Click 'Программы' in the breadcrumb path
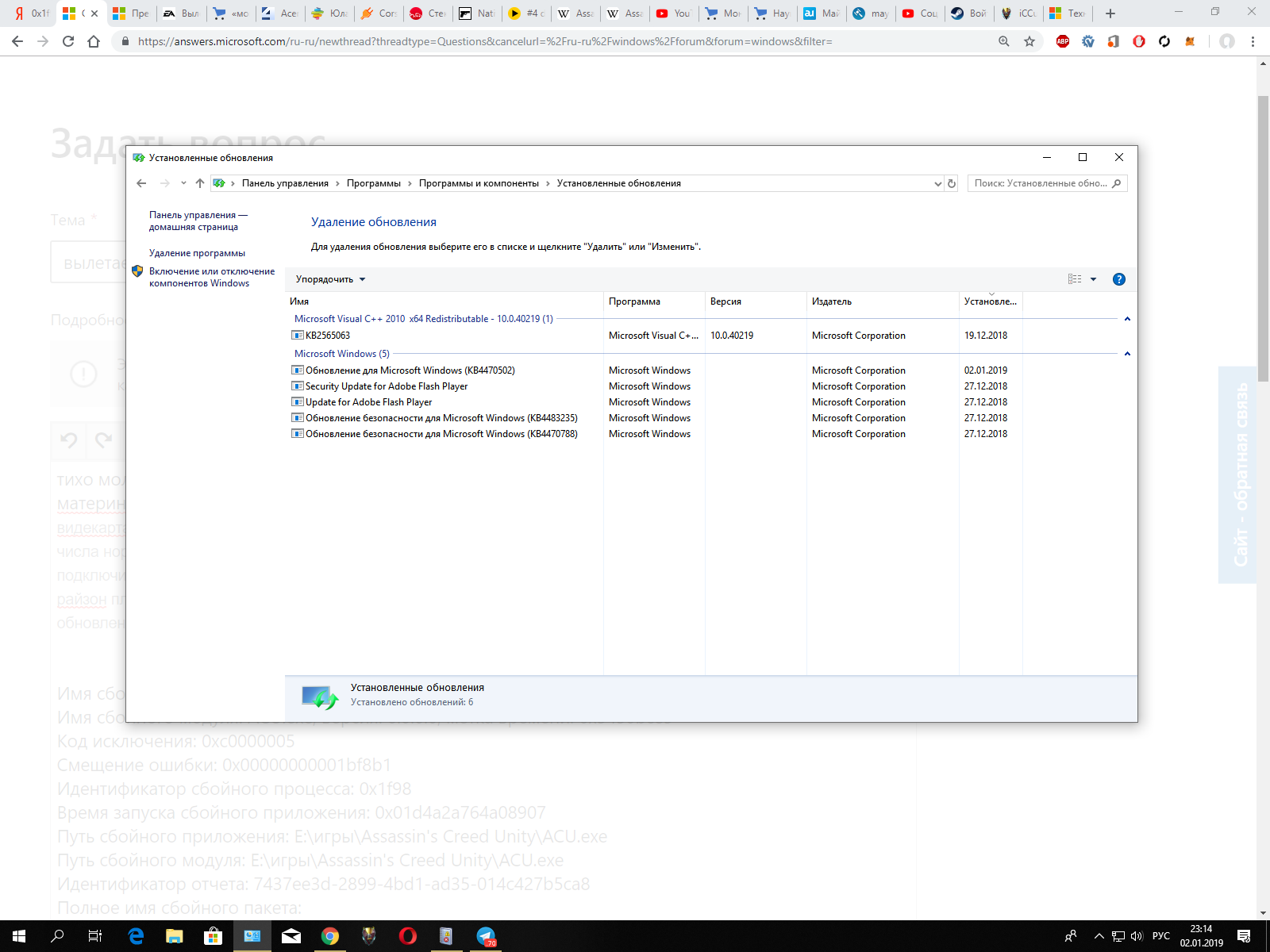 click(373, 183)
